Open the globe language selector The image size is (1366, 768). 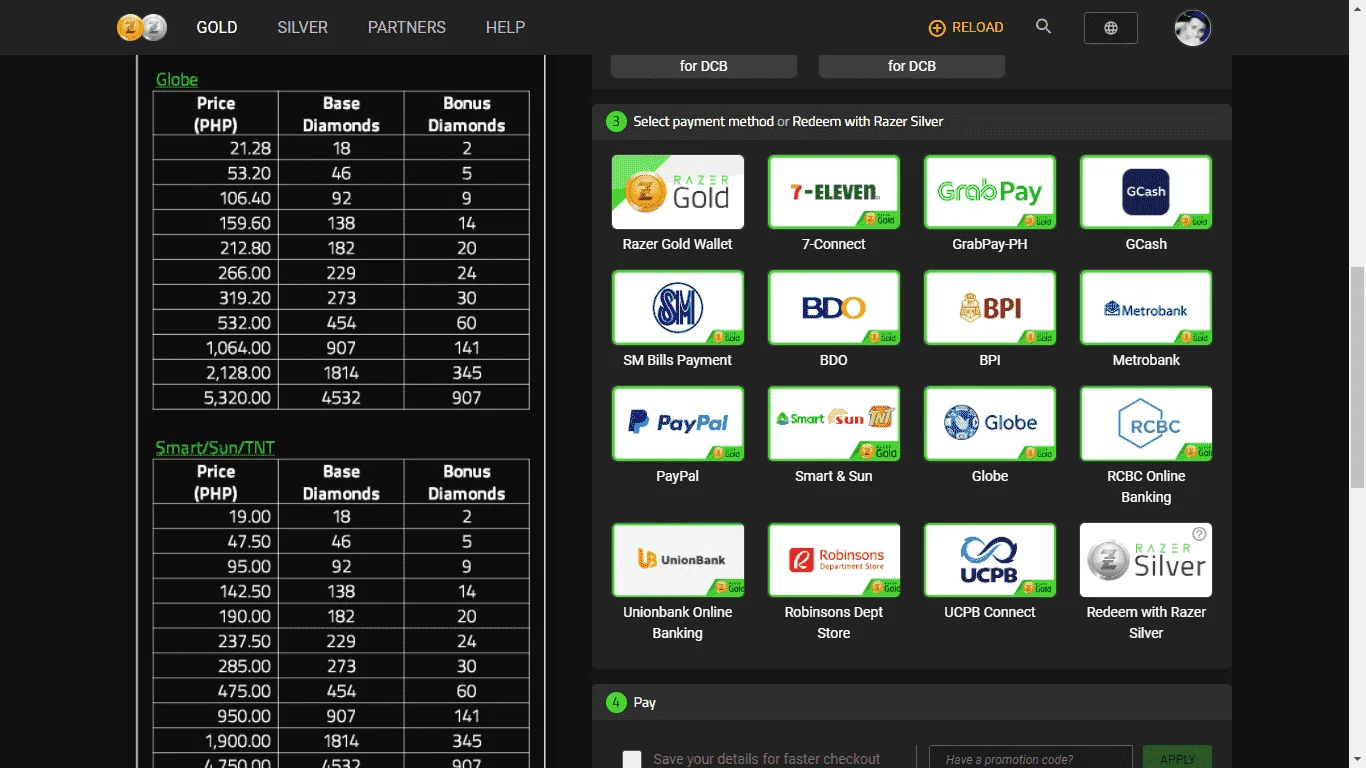point(1110,27)
